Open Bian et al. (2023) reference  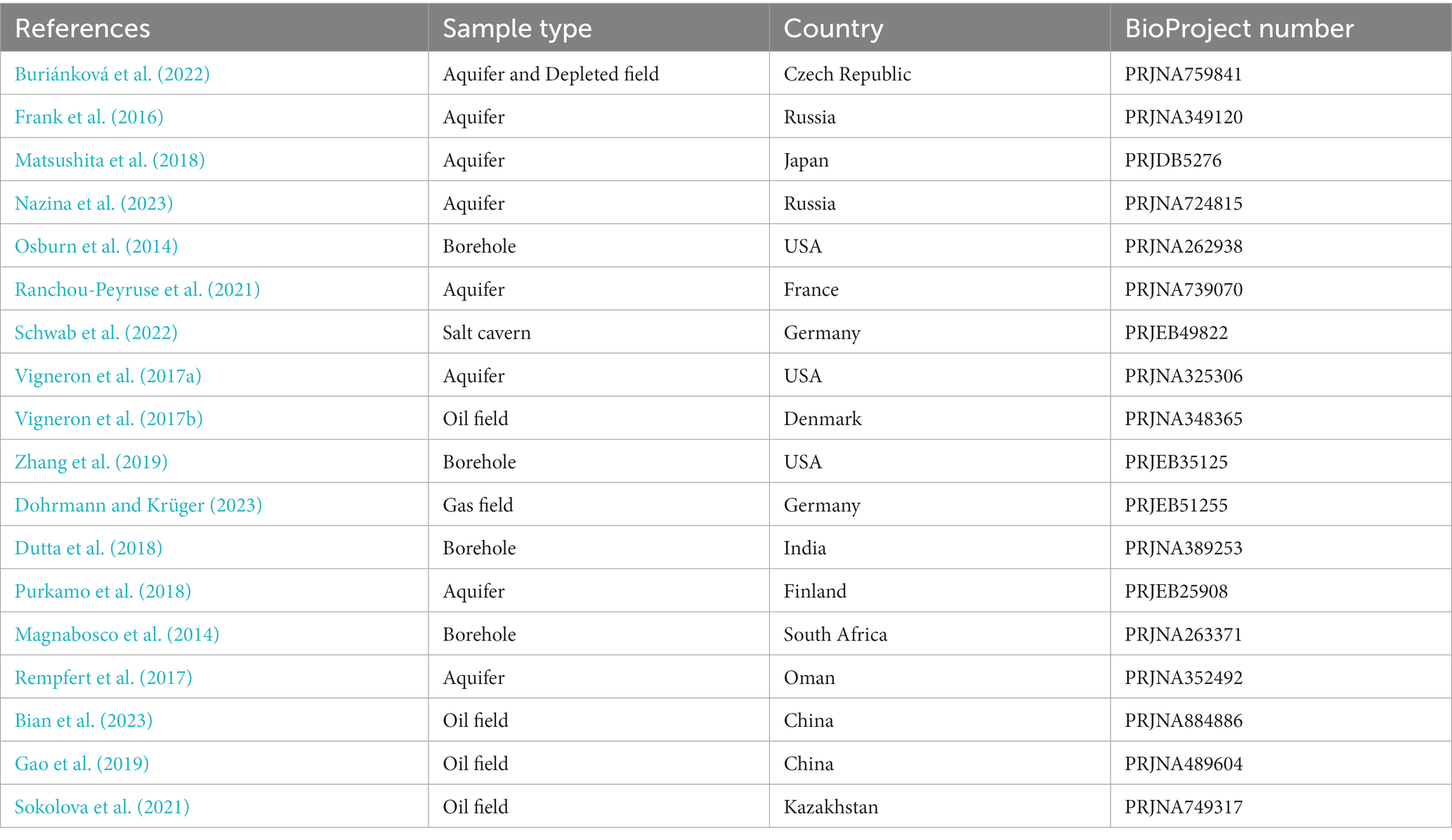(x=84, y=721)
